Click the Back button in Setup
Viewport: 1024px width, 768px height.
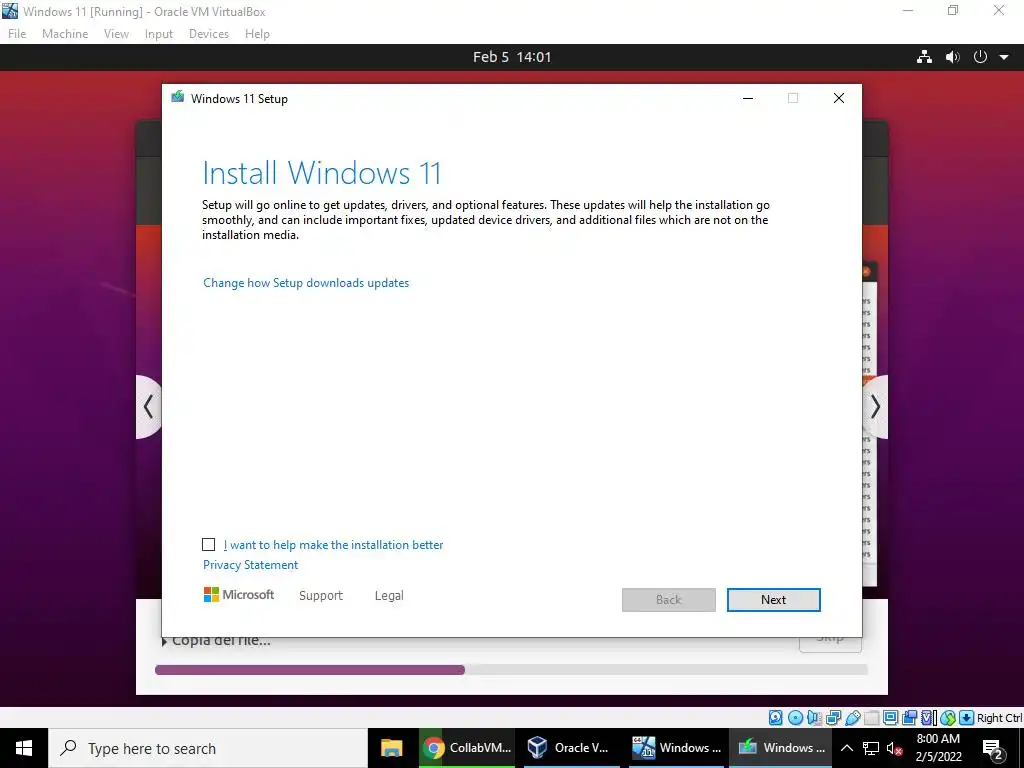point(669,600)
